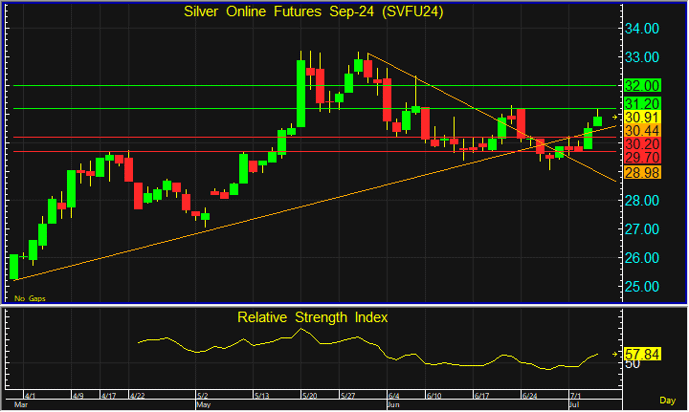Click the arrow marker beside 30.91 price
The image size is (689, 412).
(x=616, y=118)
